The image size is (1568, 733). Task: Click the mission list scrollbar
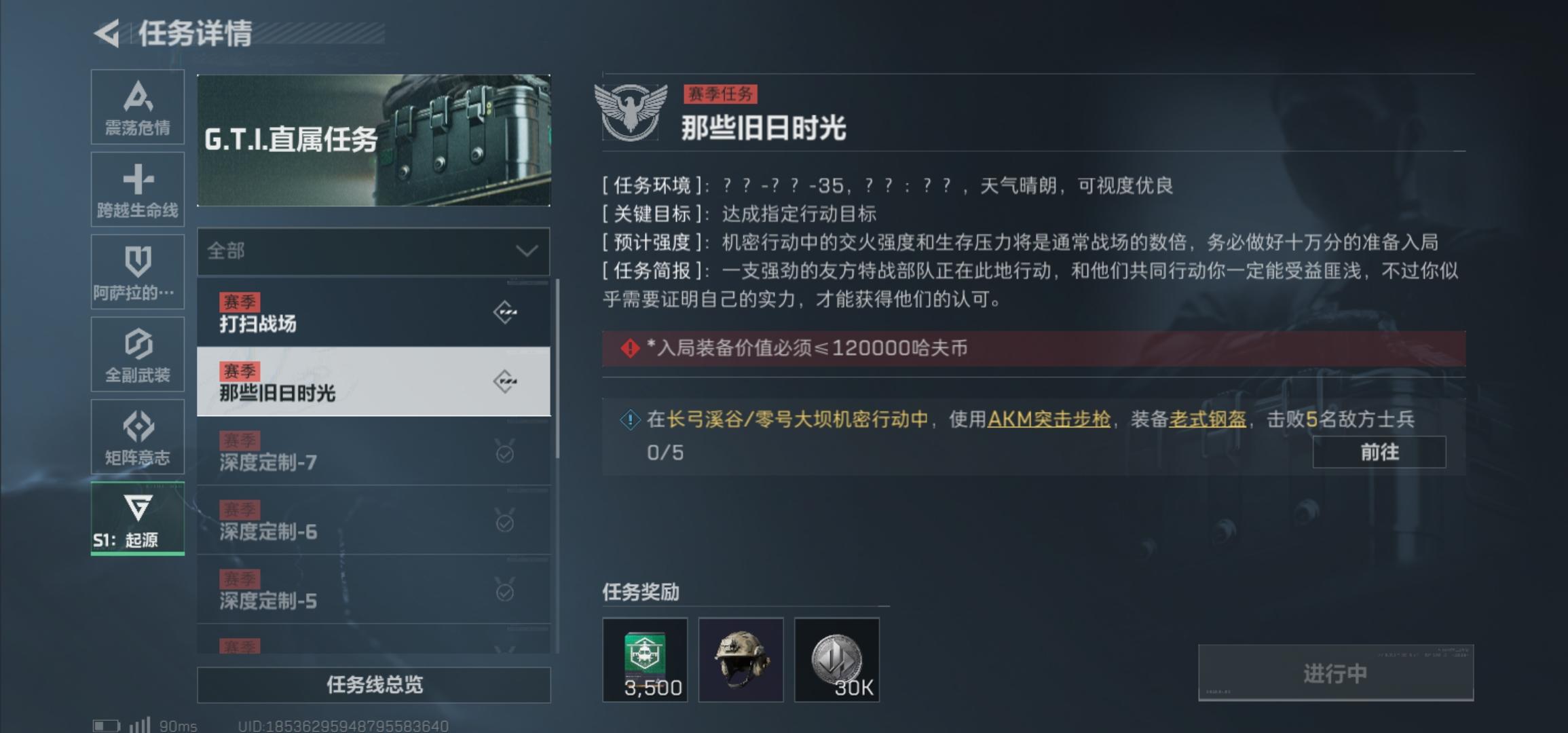coord(557,370)
